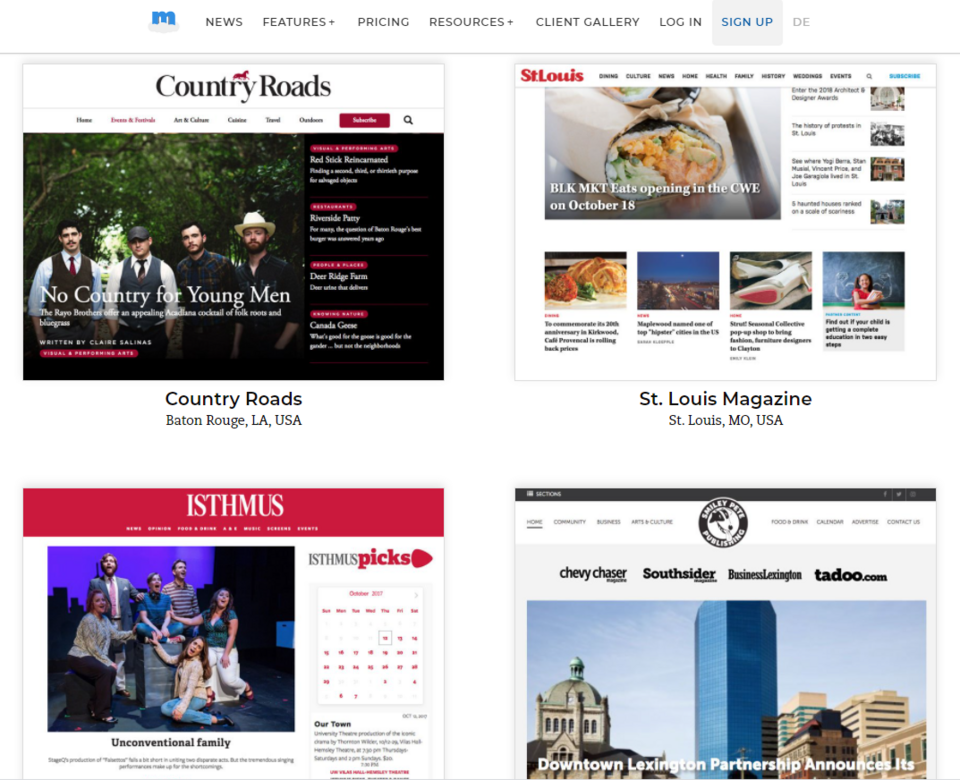Click the Facebook icon in Smiley Pete preview
Screen dimensions: 960x780
pyautogui.click(x=885, y=494)
